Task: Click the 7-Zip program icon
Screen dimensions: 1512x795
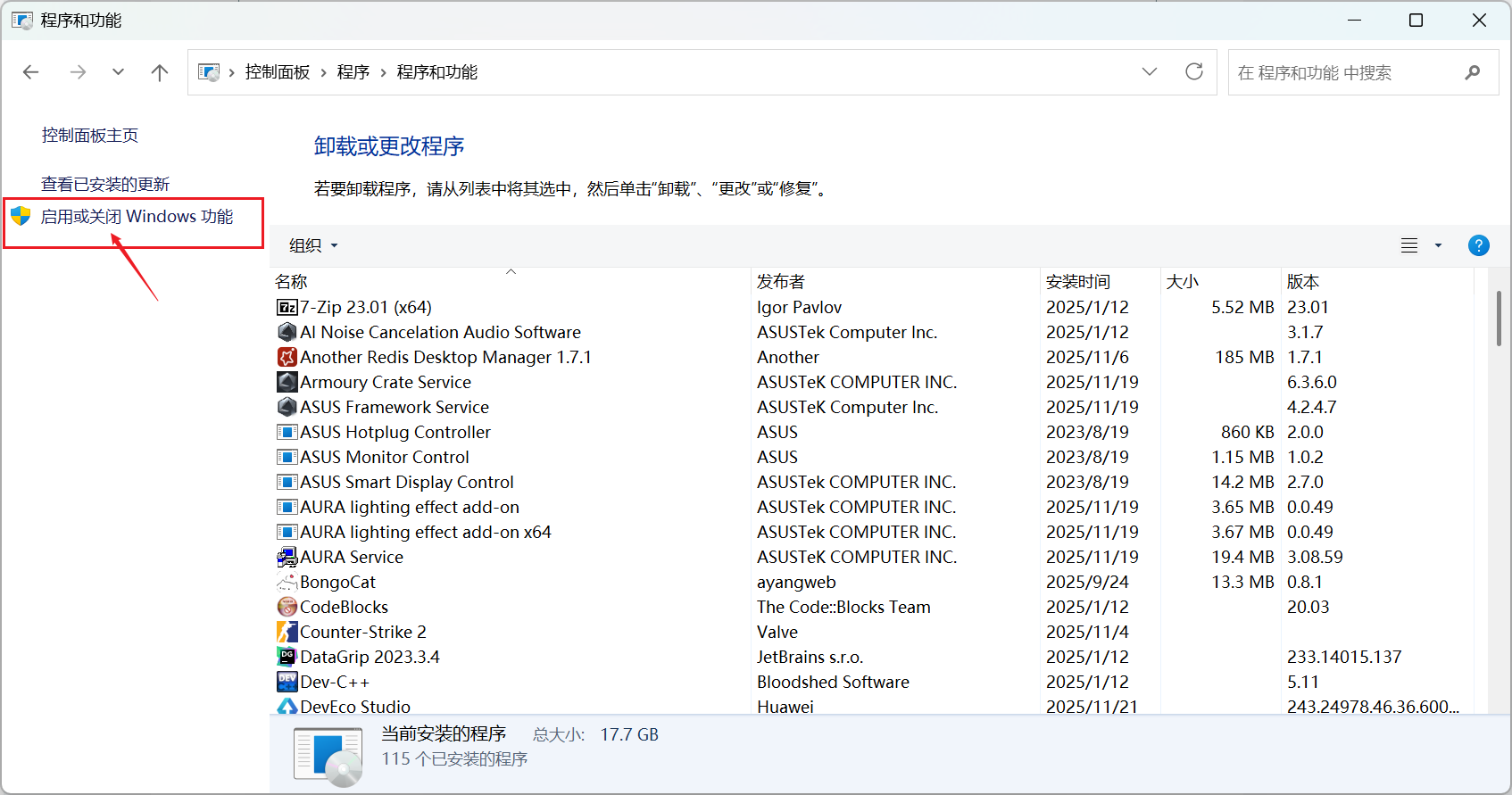Action: (x=287, y=307)
